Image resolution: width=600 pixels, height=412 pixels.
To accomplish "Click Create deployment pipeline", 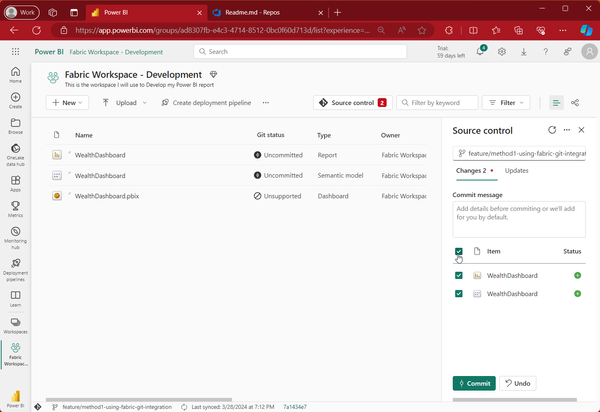I will [x=206, y=103].
